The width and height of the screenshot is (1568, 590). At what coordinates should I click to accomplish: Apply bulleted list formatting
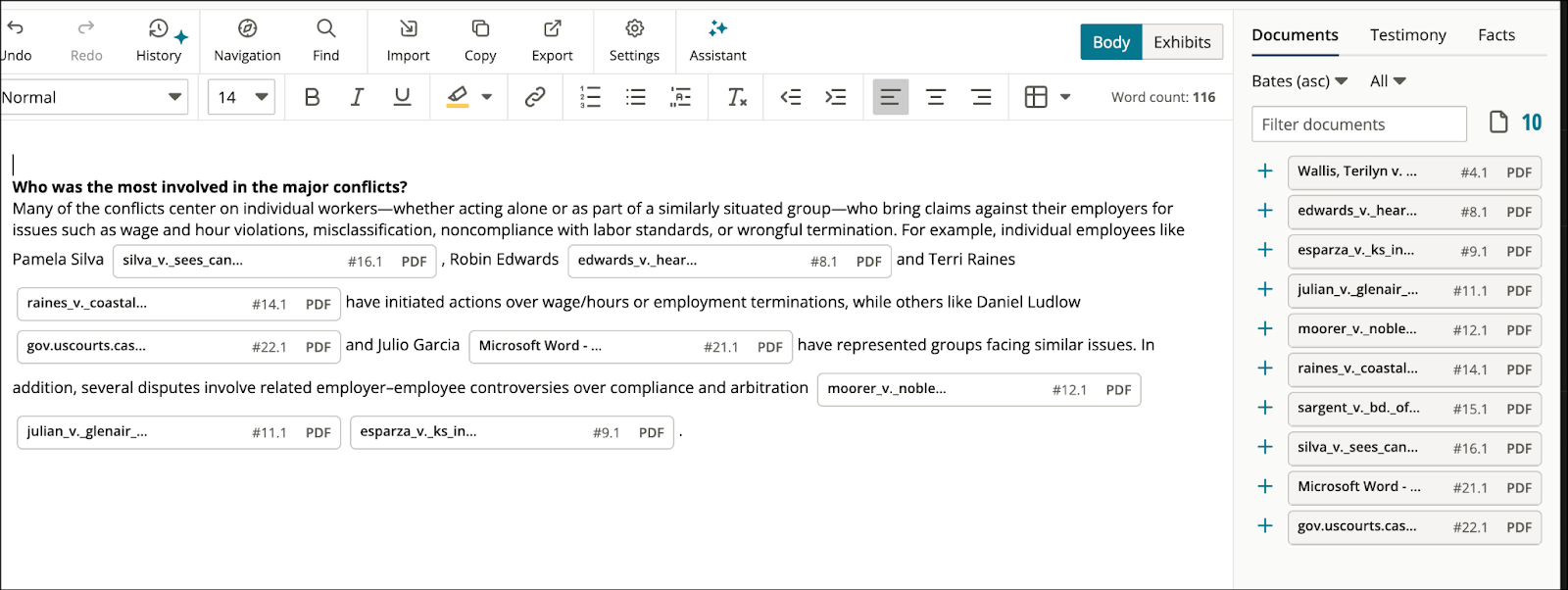pos(636,97)
